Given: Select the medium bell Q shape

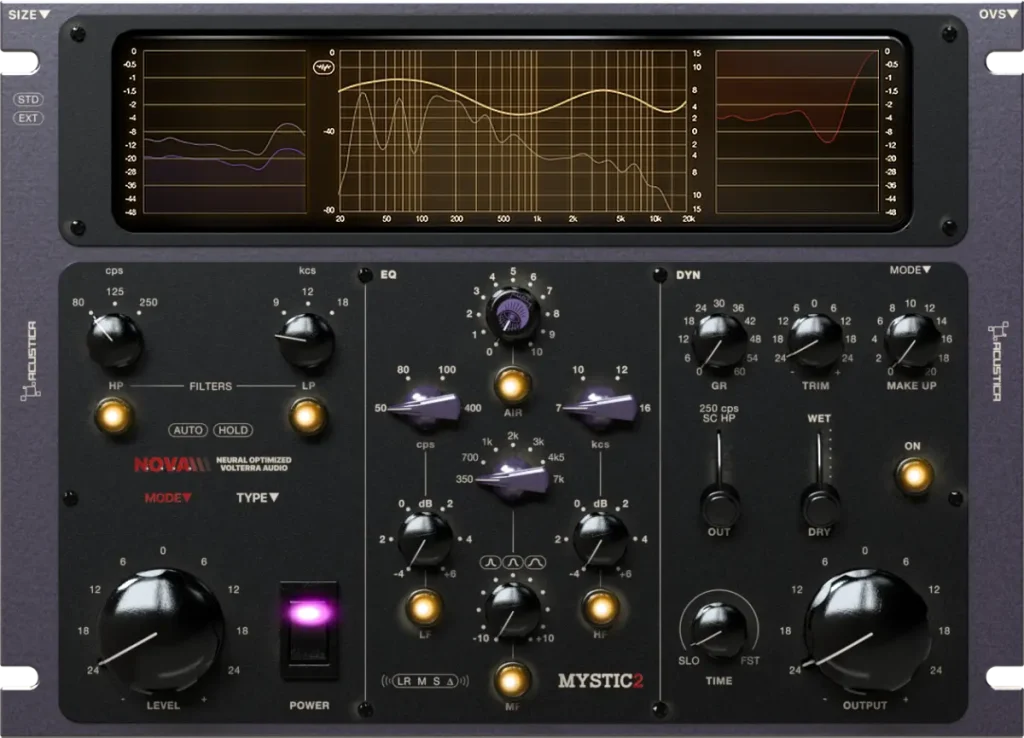Looking at the screenshot, I should click(x=513, y=562).
